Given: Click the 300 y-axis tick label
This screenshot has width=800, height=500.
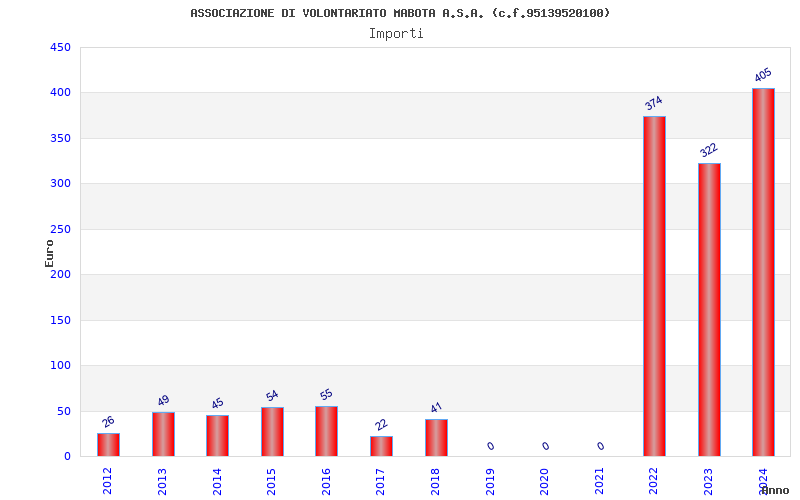Looking at the screenshot, I should coord(60,183).
